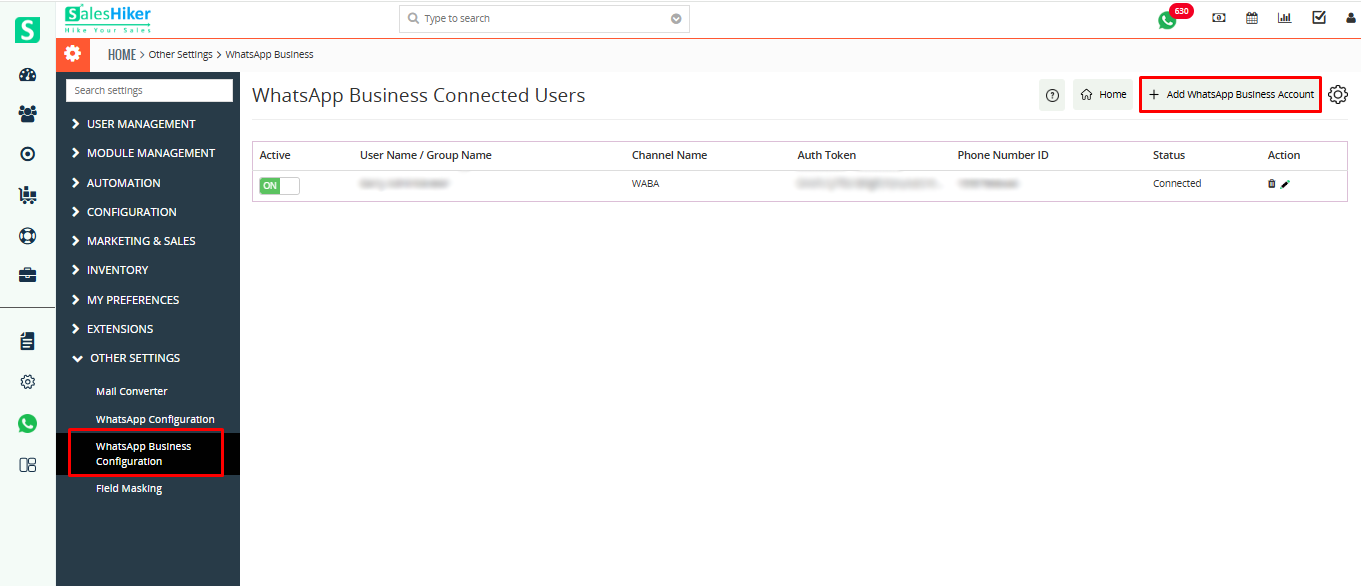Open the Reports bar chart icon

tap(1284, 17)
